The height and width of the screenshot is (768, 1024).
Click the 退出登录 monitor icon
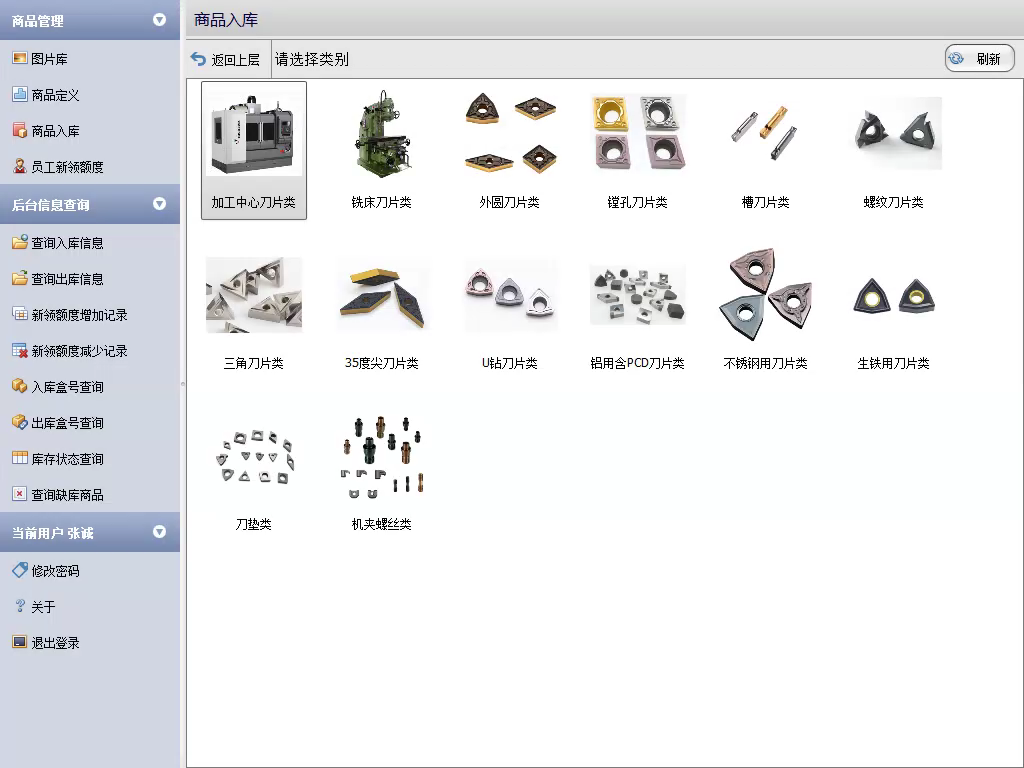(20, 642)
